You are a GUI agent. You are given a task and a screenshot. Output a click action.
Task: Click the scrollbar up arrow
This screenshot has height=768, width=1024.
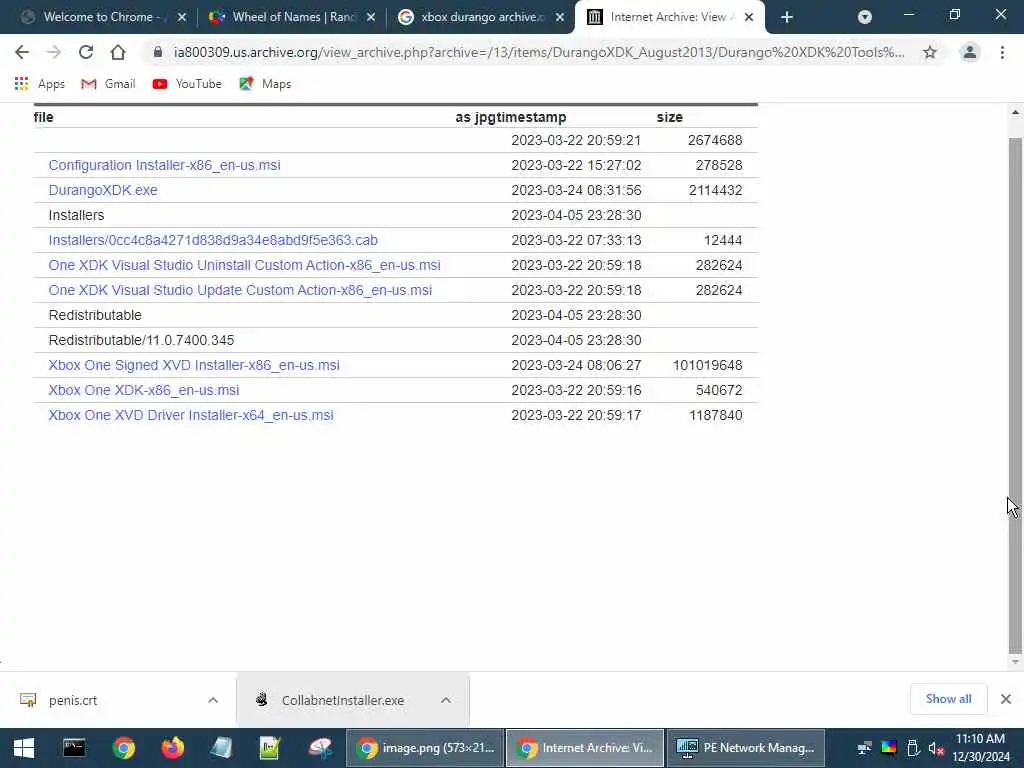1015,112
